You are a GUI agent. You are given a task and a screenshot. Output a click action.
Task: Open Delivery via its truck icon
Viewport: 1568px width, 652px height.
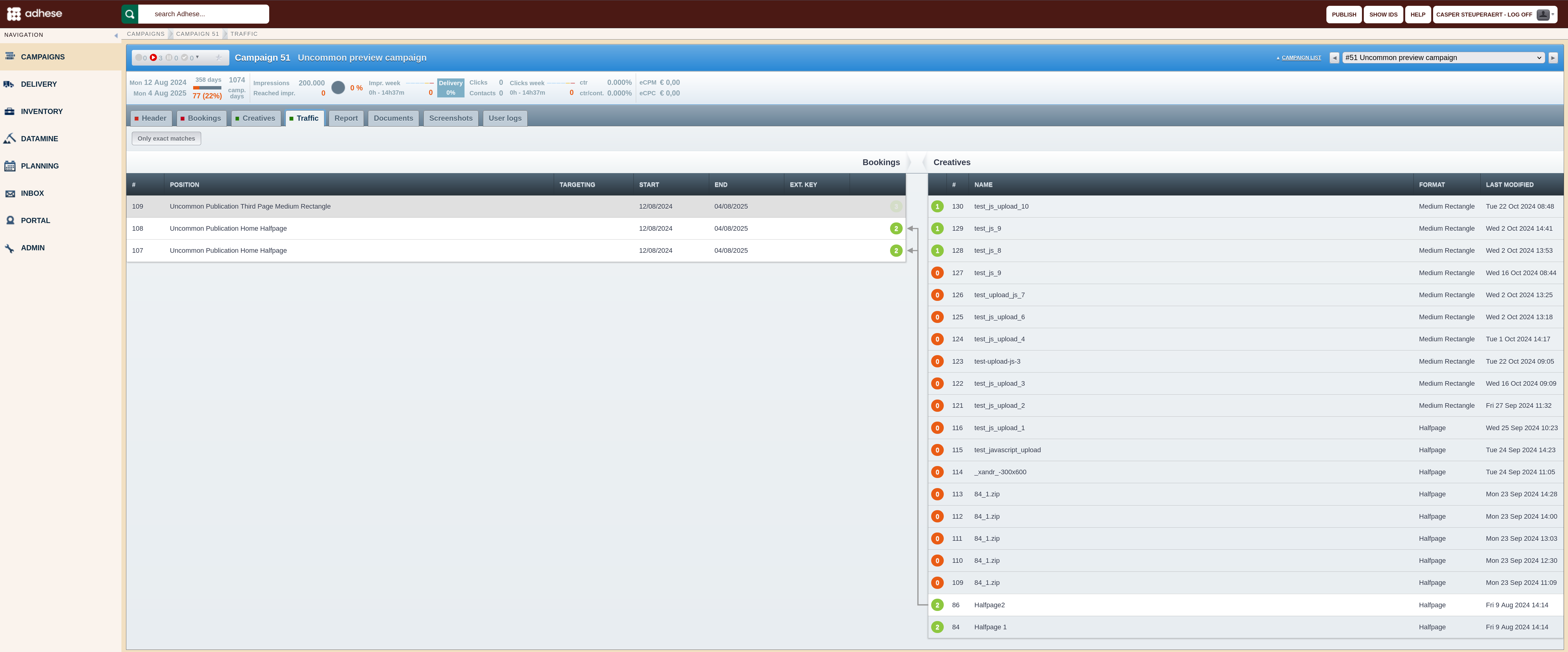(9, 84)
